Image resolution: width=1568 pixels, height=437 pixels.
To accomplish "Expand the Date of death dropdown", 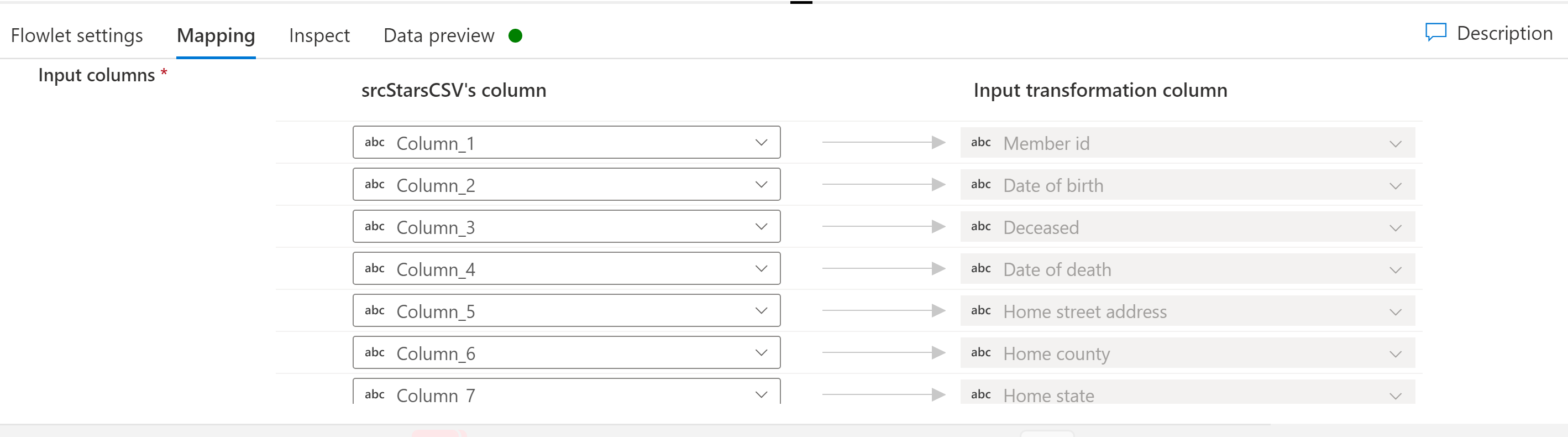I will [1395, 269].
